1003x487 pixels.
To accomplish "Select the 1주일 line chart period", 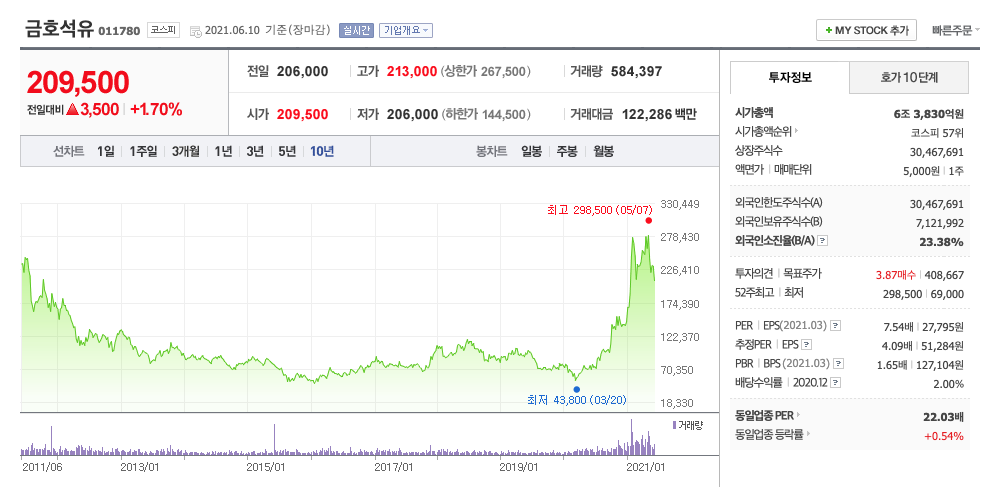I will coord(143,152).
